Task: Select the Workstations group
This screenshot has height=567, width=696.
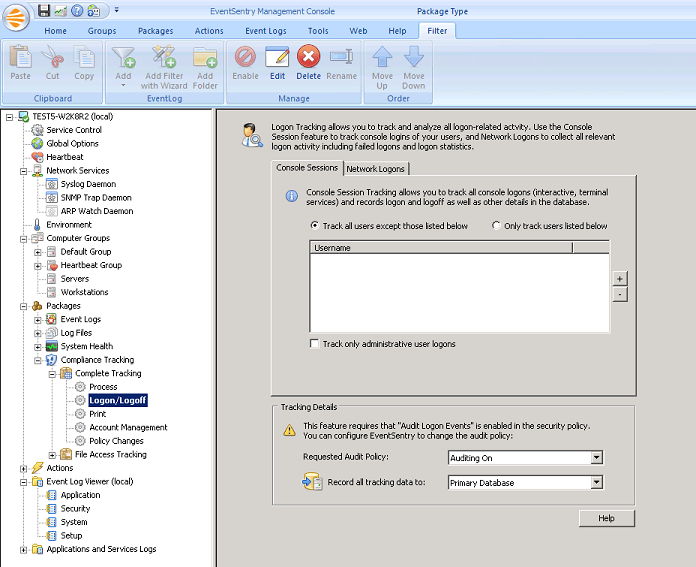Action: [x=84, y=292]
